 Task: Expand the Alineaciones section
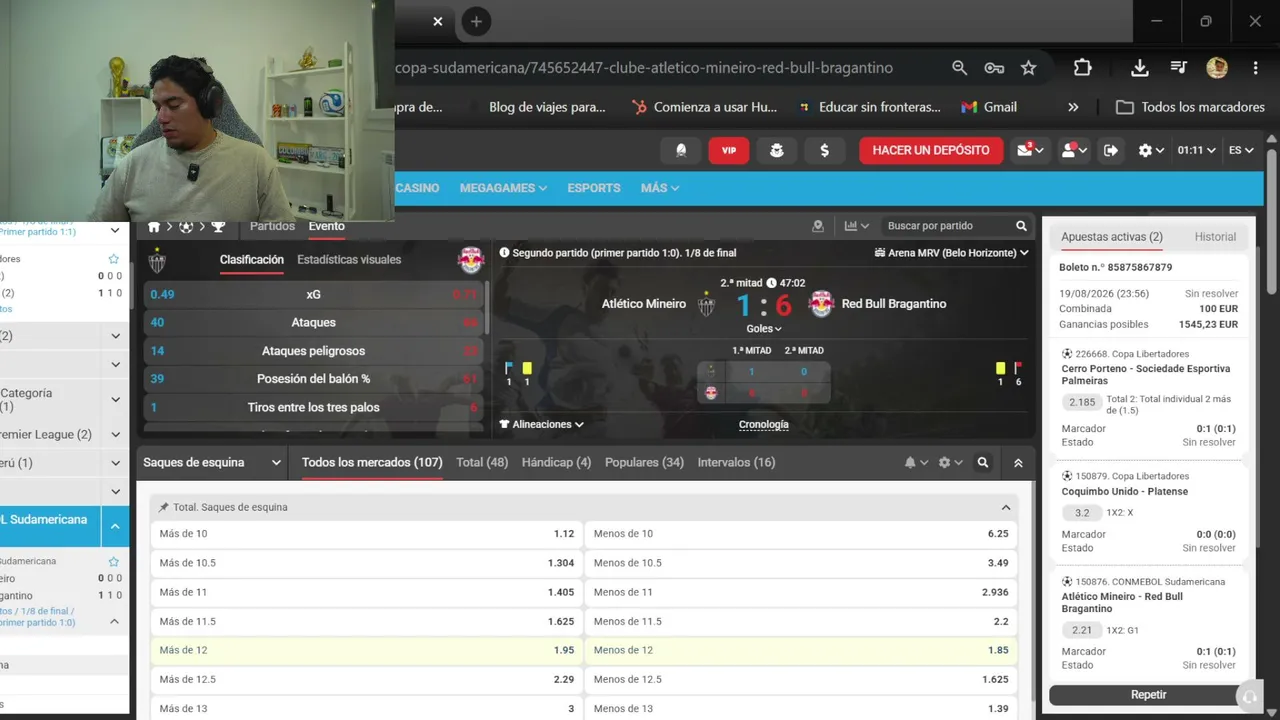click(541, 424)
